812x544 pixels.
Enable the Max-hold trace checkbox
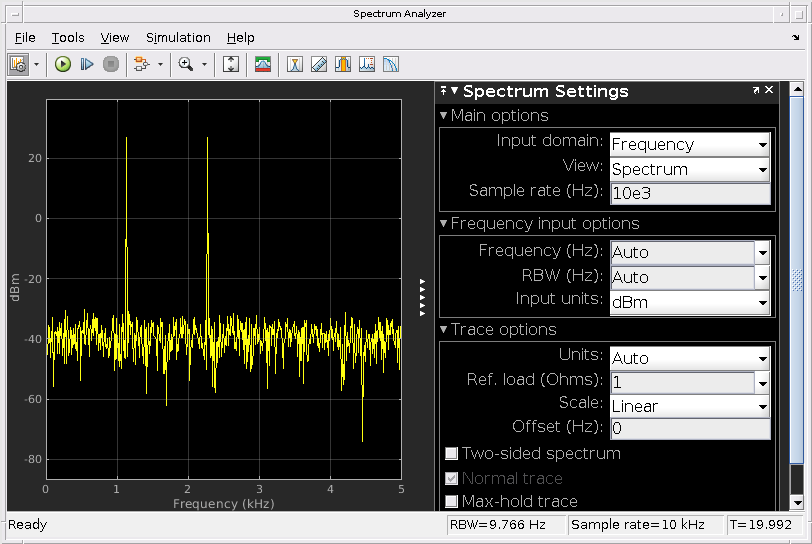pos(452,501)
